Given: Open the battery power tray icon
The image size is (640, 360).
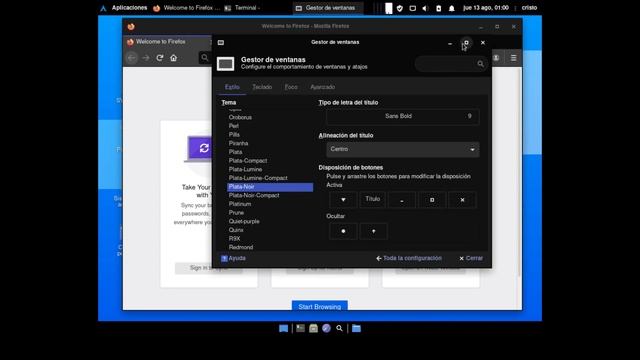Looking at the screenshot, I should (438, 8).
